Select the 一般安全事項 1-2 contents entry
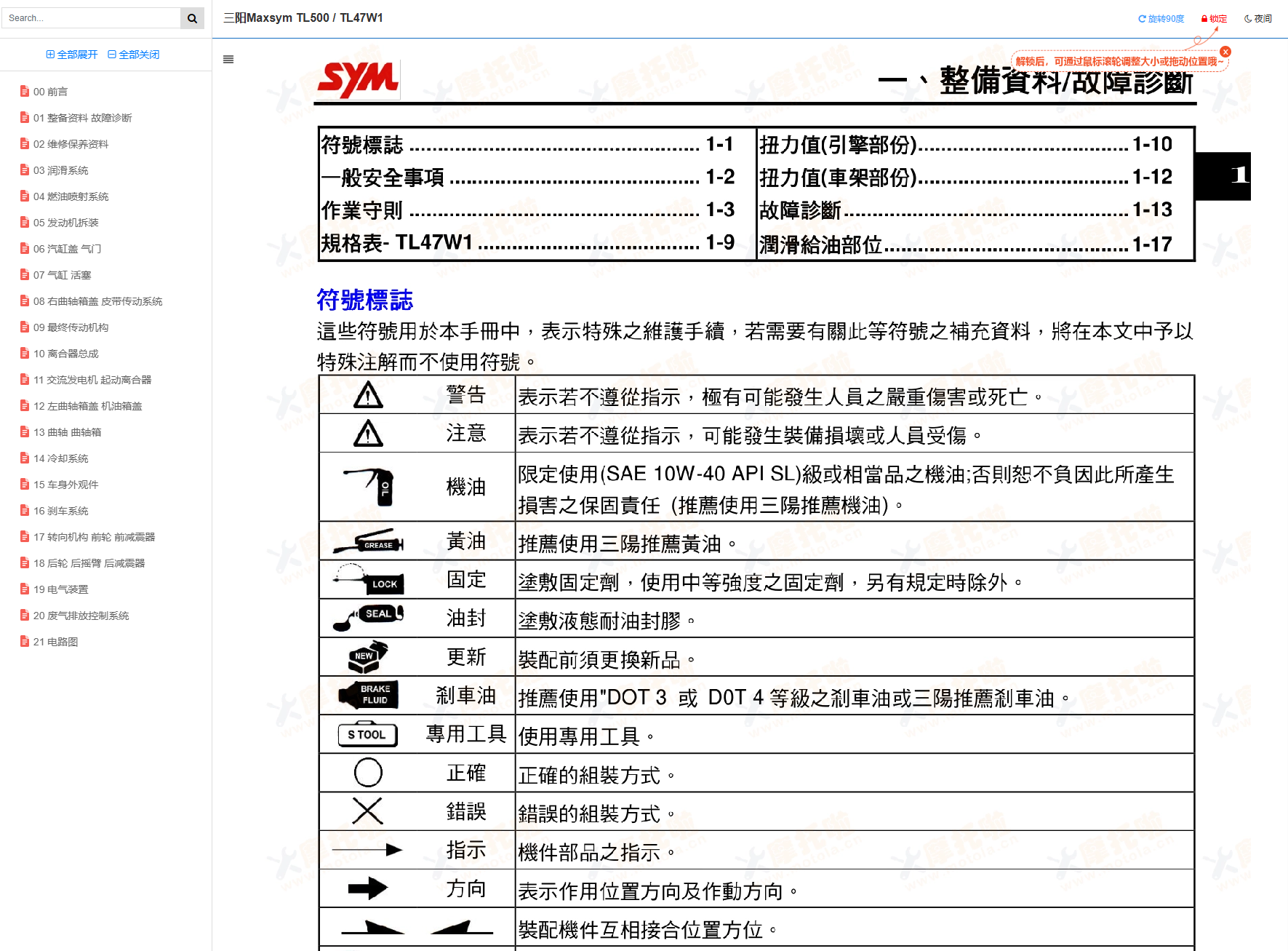Screen dimensions: 1288x951 click(x=528, y=177)
